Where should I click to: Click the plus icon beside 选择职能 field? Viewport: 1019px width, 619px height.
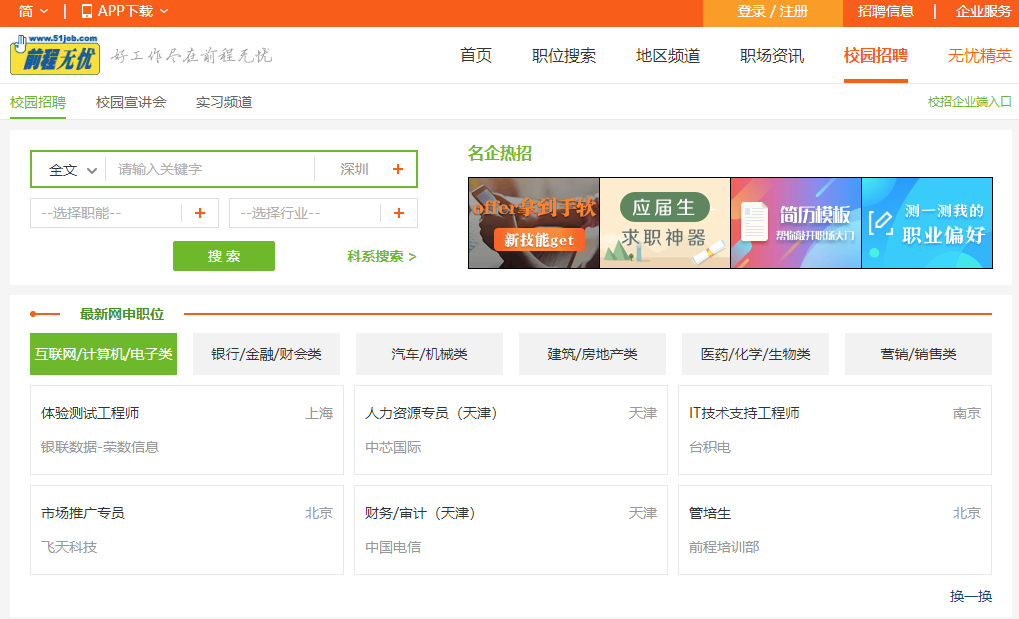coord(199,213)
